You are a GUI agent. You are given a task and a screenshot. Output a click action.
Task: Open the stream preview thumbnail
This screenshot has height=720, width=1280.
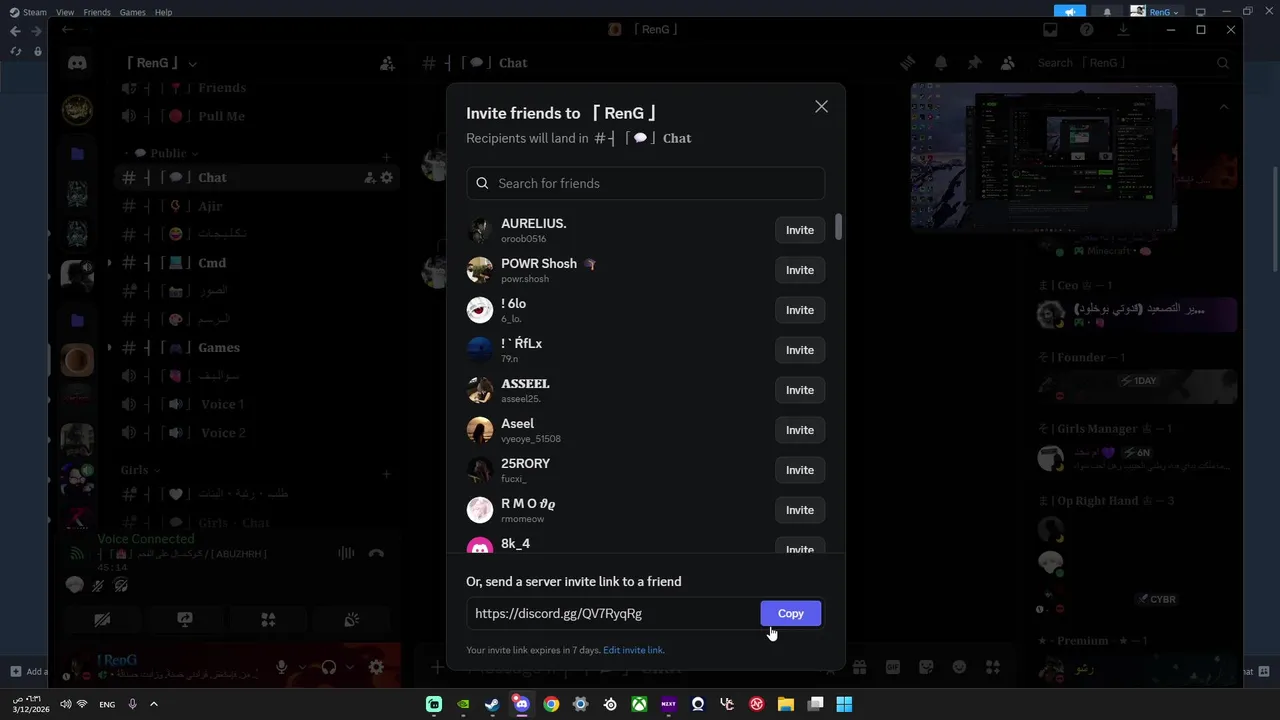point(1043,158)
